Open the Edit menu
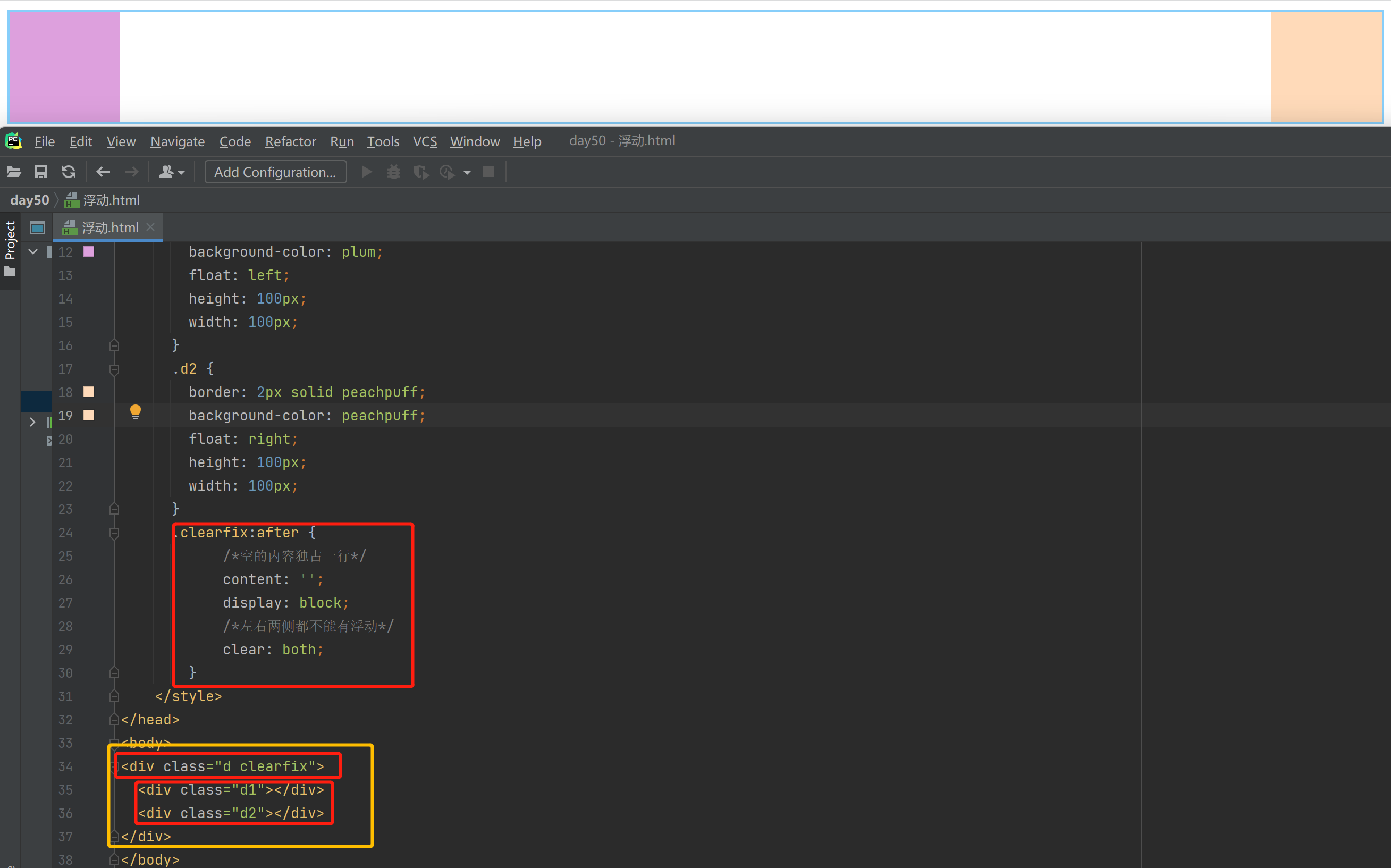The width and height of the screenshot is (1391, 868). (81, 141)
